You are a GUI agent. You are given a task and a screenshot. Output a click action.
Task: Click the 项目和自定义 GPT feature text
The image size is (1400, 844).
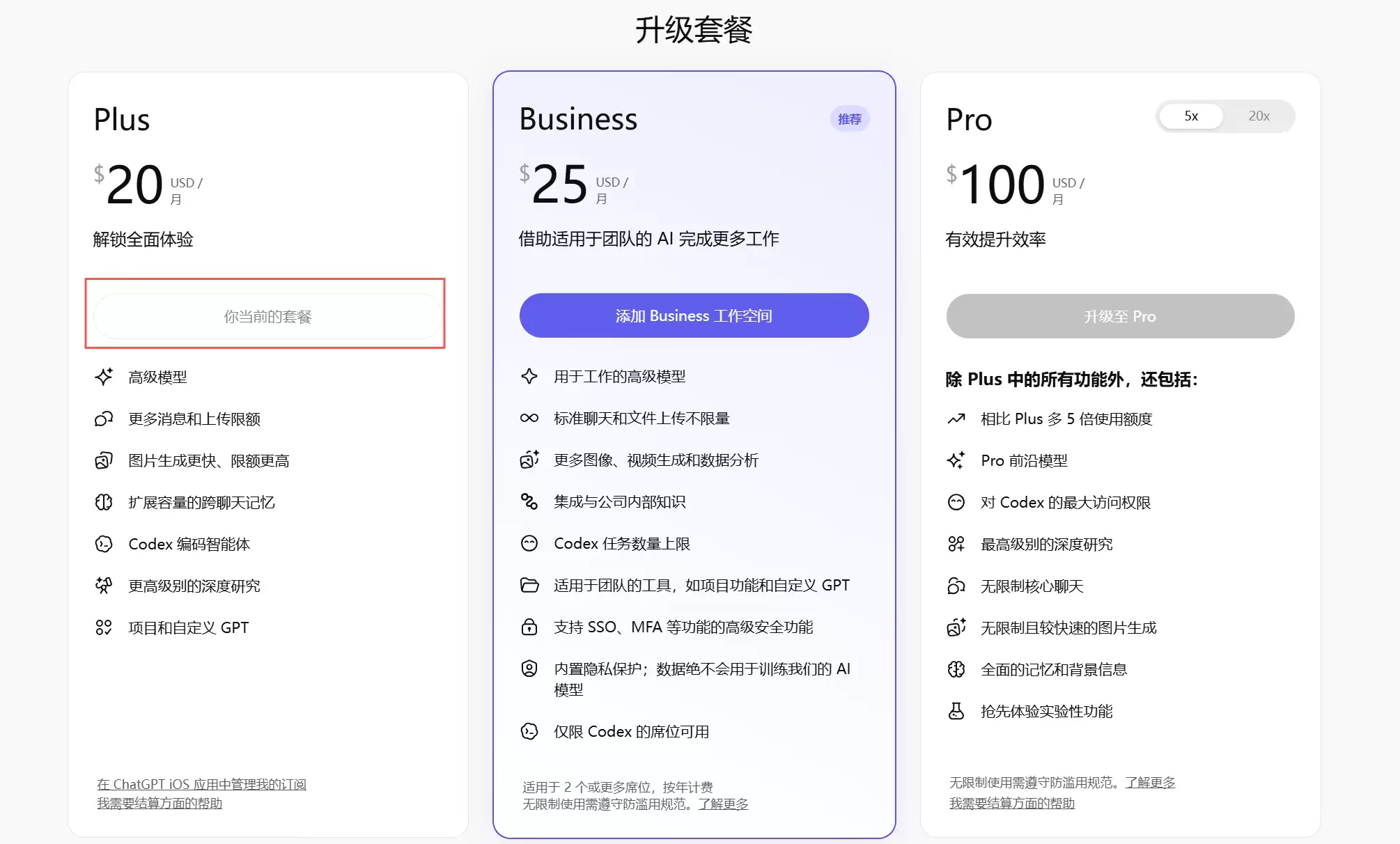tap(189, 627)
